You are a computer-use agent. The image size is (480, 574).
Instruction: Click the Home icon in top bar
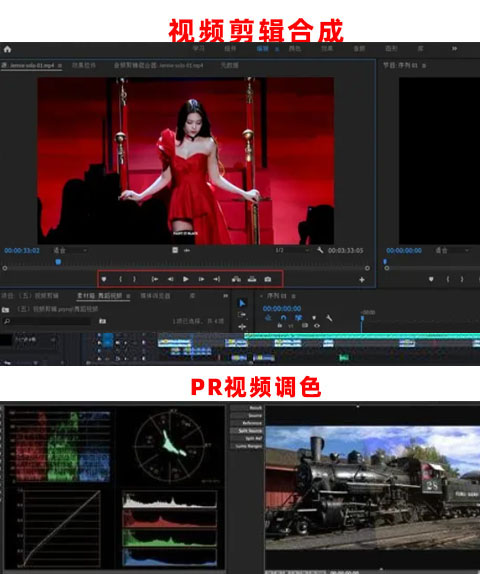pos(7,49)
